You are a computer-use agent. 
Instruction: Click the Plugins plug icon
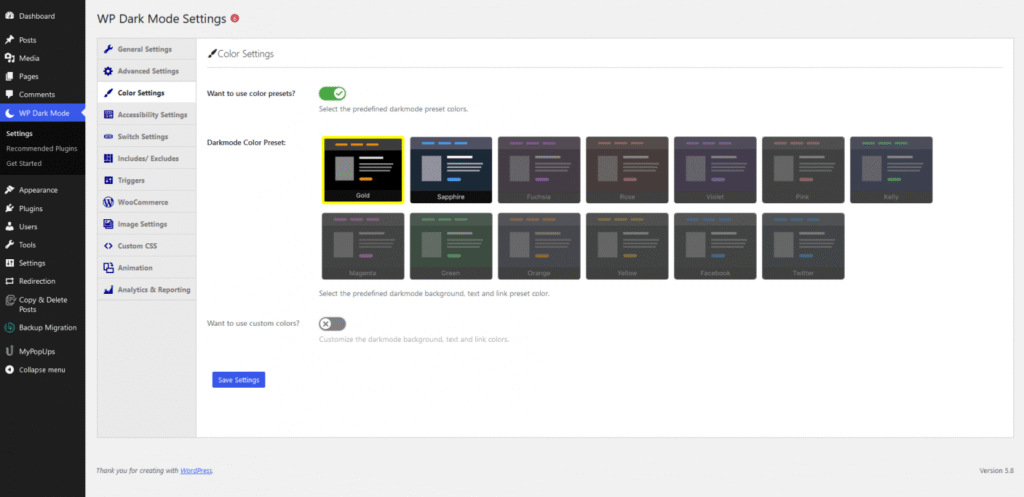9,208
